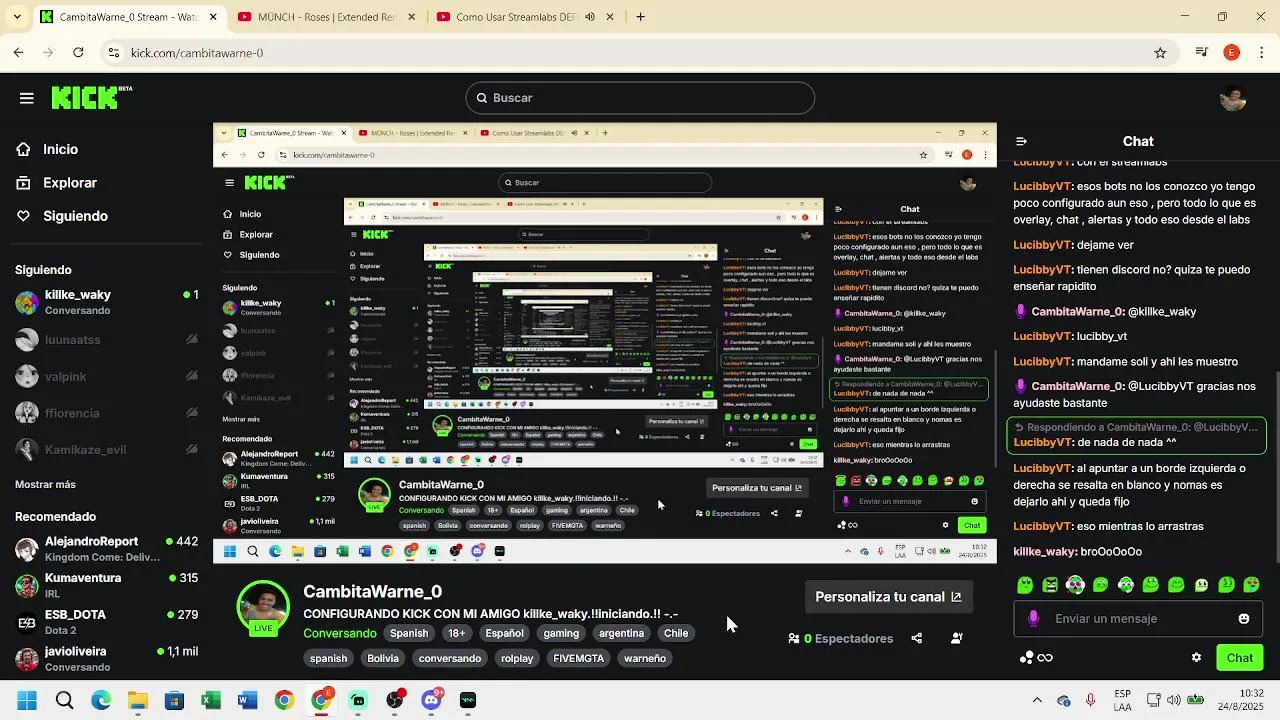Select the Español tag
Viewport: 1280px width, 720px height.
point(504,633)
